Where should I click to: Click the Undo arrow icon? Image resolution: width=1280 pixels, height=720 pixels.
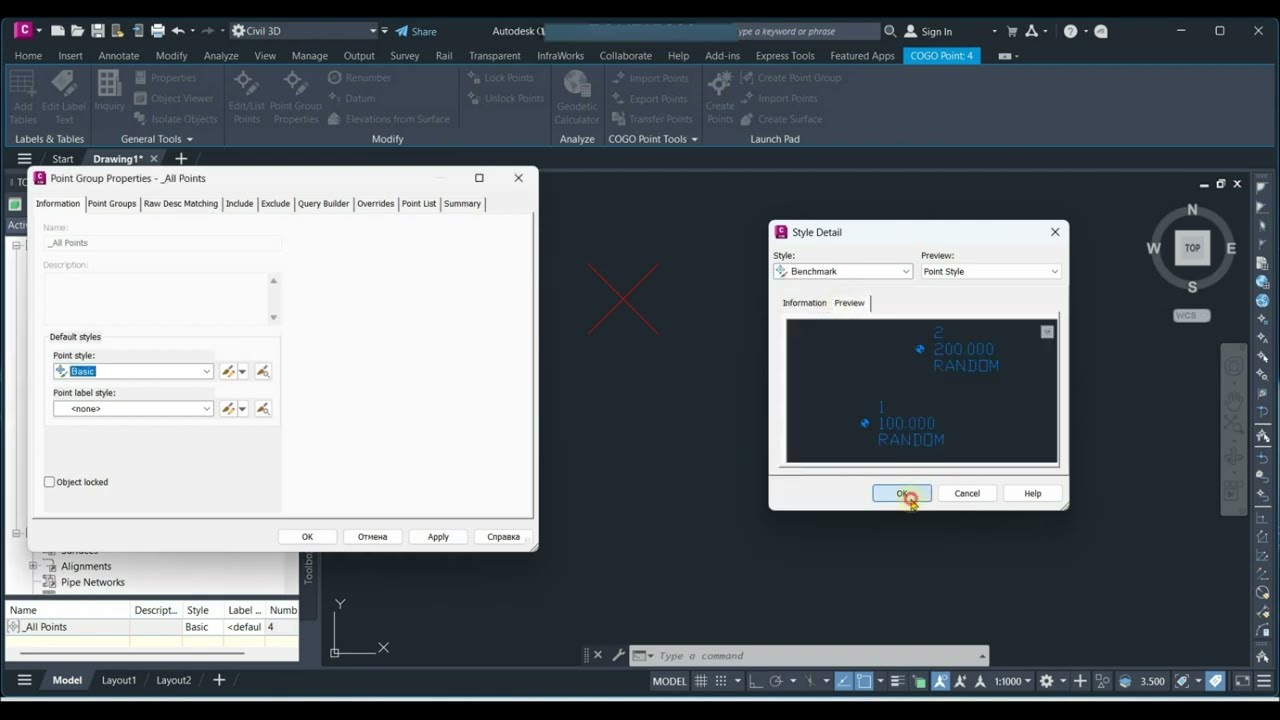[178, 31]
